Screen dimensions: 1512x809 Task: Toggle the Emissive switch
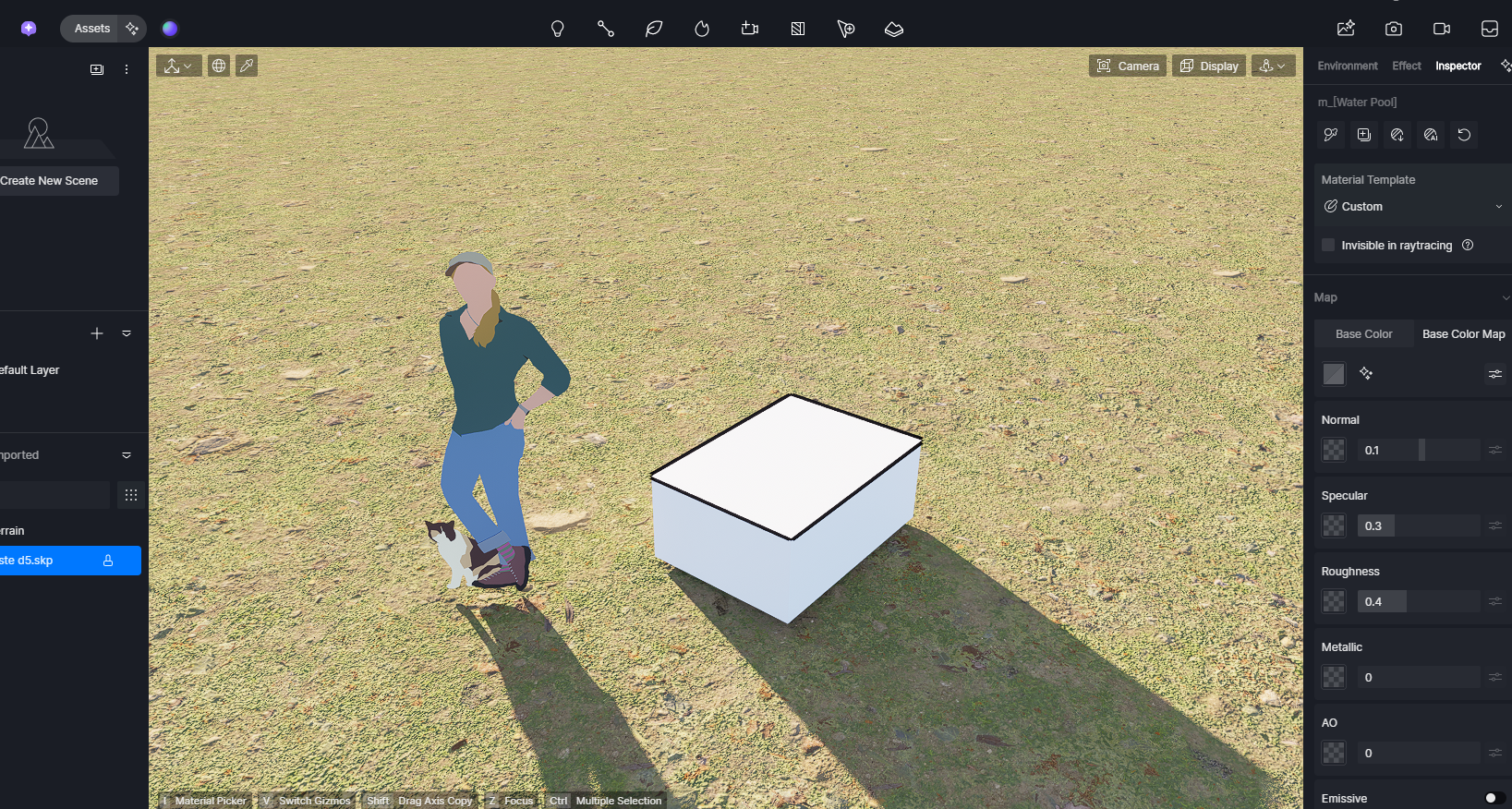pos(1494,798)
